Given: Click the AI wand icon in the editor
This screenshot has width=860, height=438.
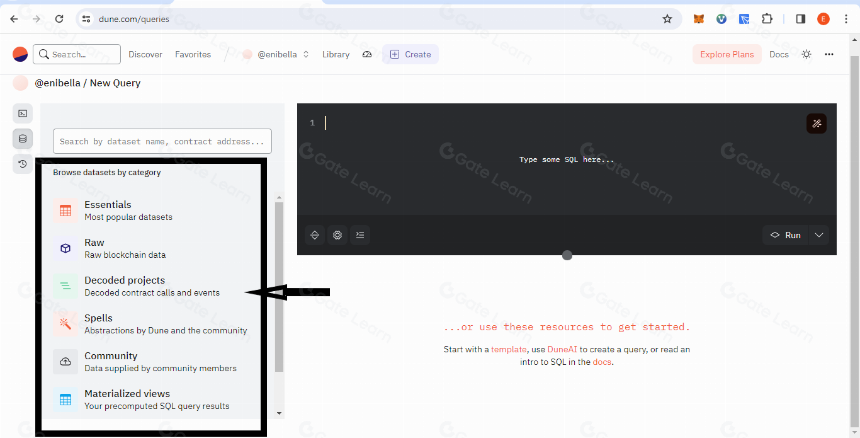Looking at the screenshot, I should coord(816,123).
